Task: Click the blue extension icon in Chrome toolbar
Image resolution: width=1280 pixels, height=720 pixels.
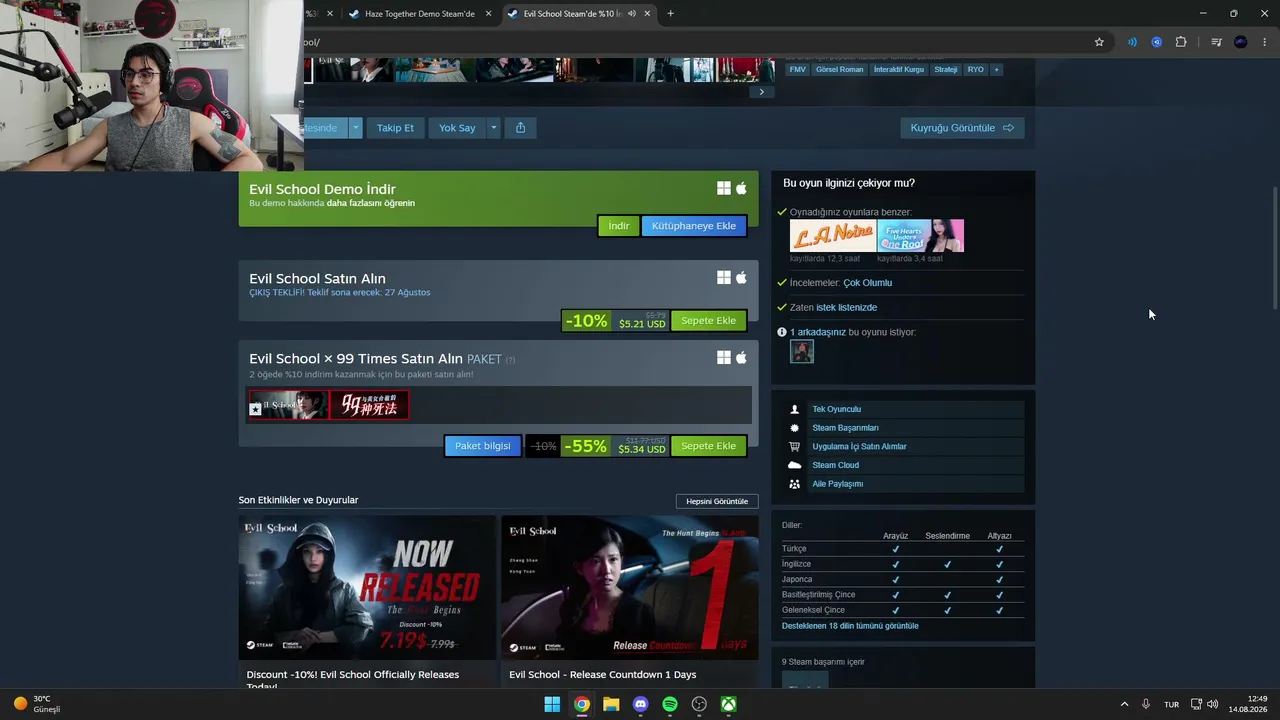Action: [x=1156, y=42]
